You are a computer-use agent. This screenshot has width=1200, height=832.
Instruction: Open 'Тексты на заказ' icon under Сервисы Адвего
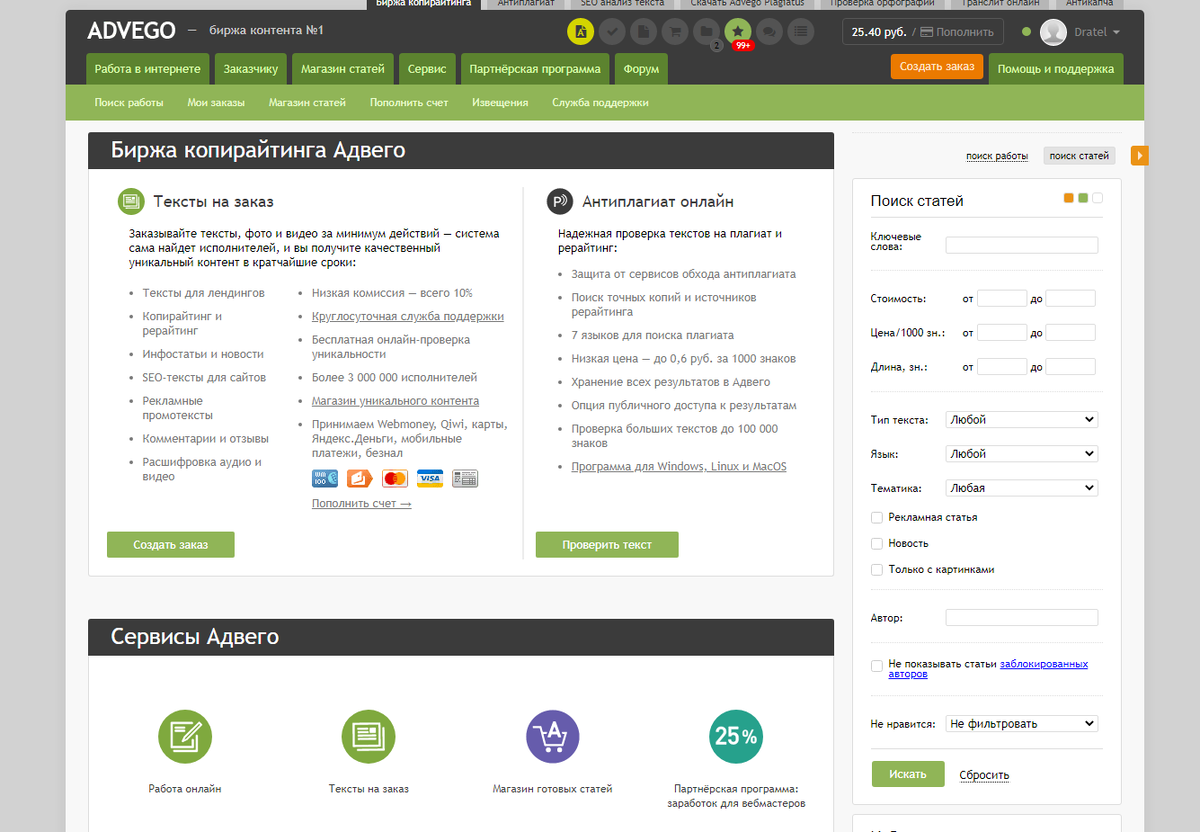pos(369,737)
